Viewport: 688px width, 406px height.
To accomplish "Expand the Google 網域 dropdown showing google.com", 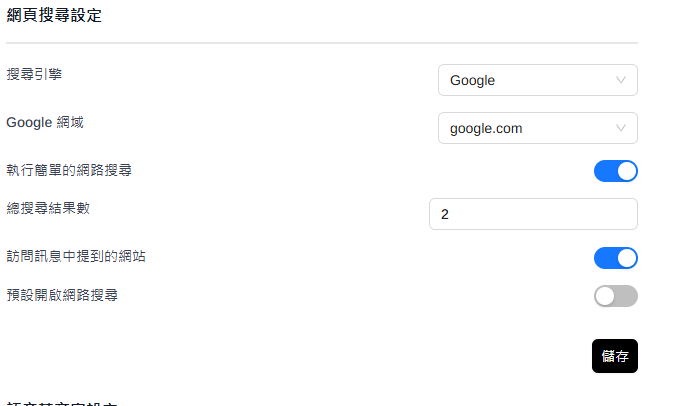I will (537, 128).
